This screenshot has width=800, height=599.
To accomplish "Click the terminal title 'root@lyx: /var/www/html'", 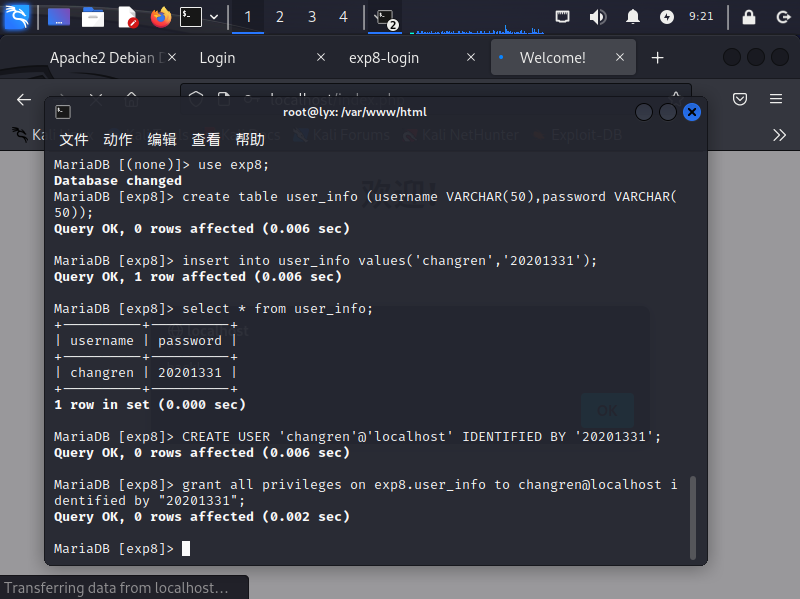I will pyautogui.click(x=355, y=112).
